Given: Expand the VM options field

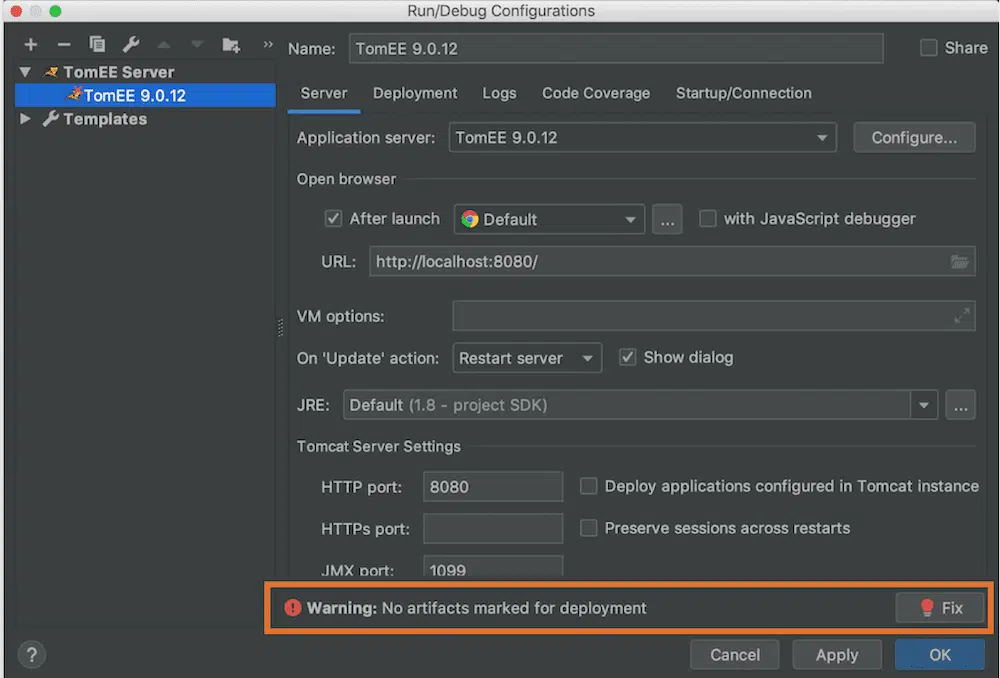Looking at the screenshot, I should 962,316.
